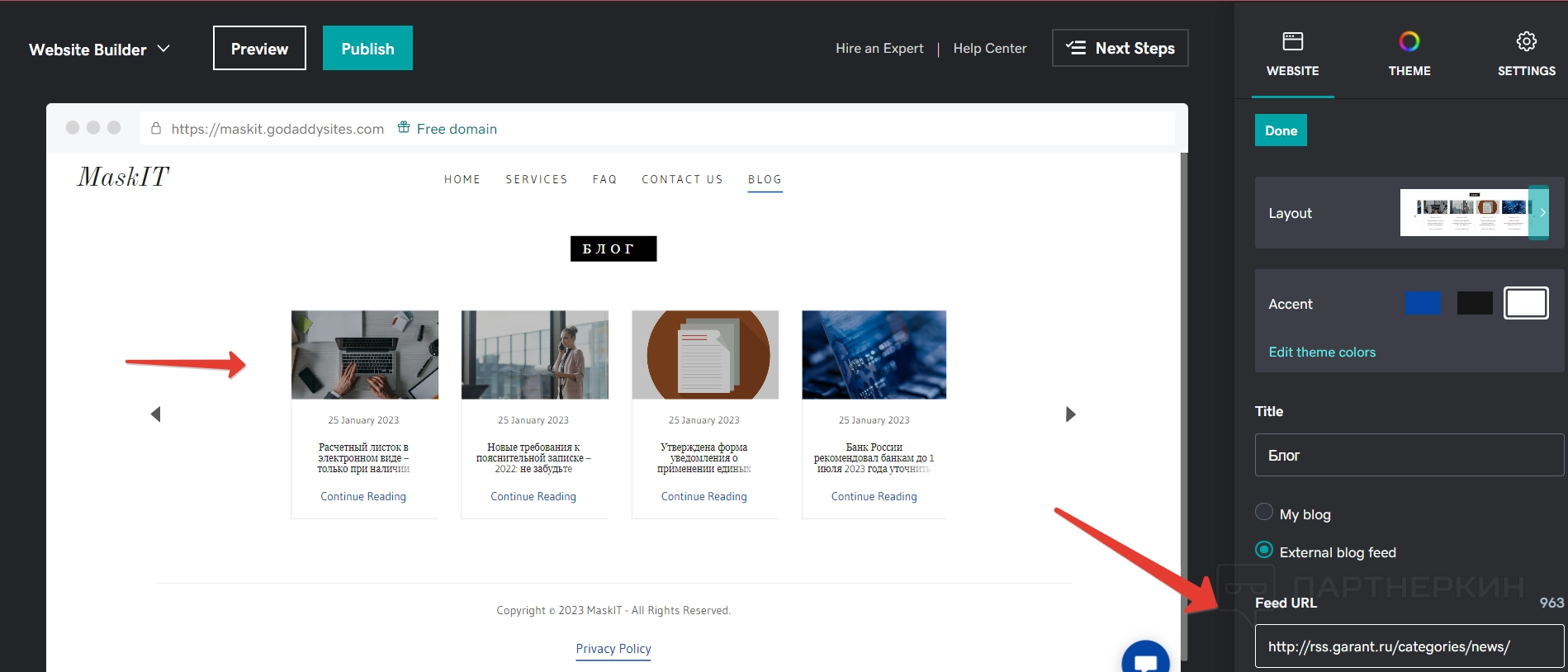Open the Settings gear icon
This screenshot has width=1568, height=672.
tap(1526, 41)
